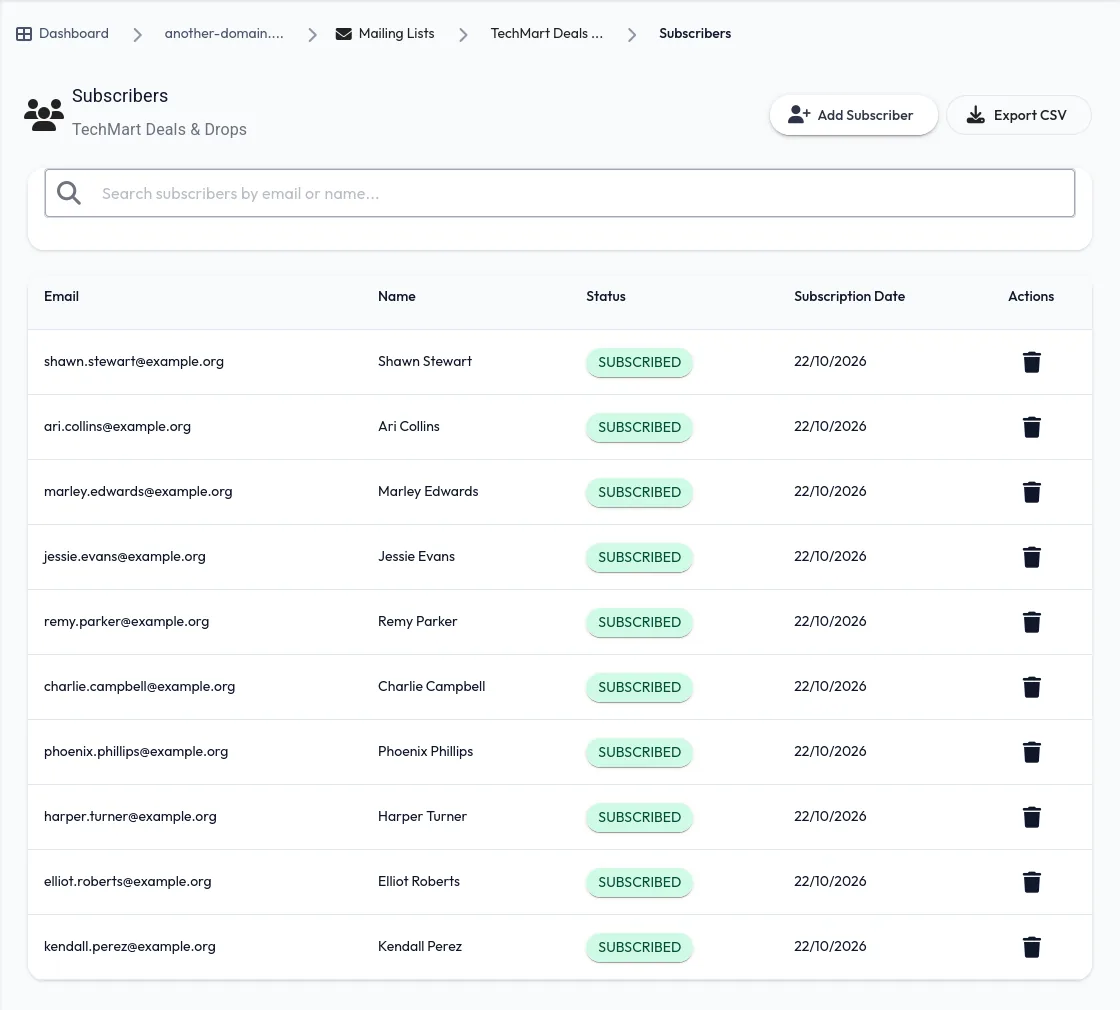1120x1010 pixels.
Task: Select email shawn.stewart@example.org
Action: click(x=134, y=361)
